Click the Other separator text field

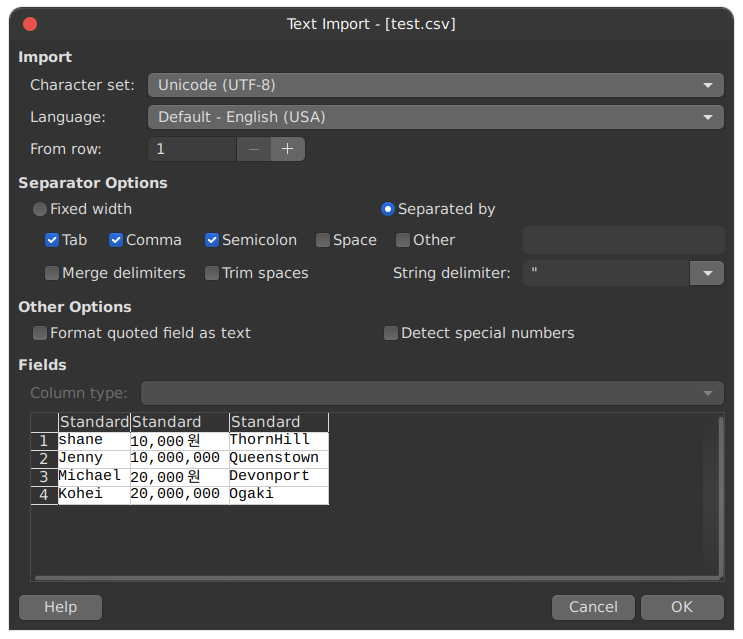point(624,240)
